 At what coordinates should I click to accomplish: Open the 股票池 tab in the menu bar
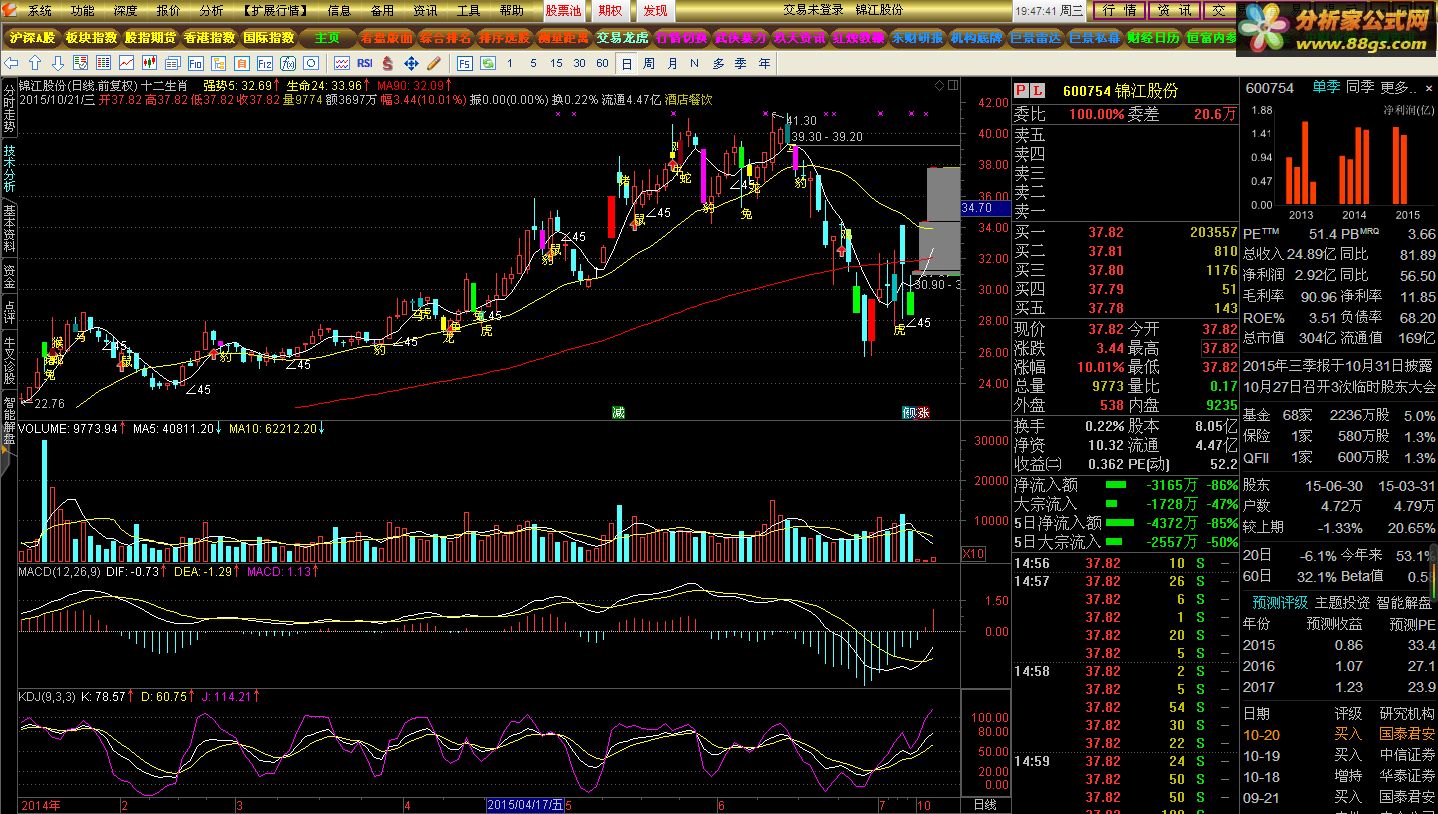coord(563,10)
